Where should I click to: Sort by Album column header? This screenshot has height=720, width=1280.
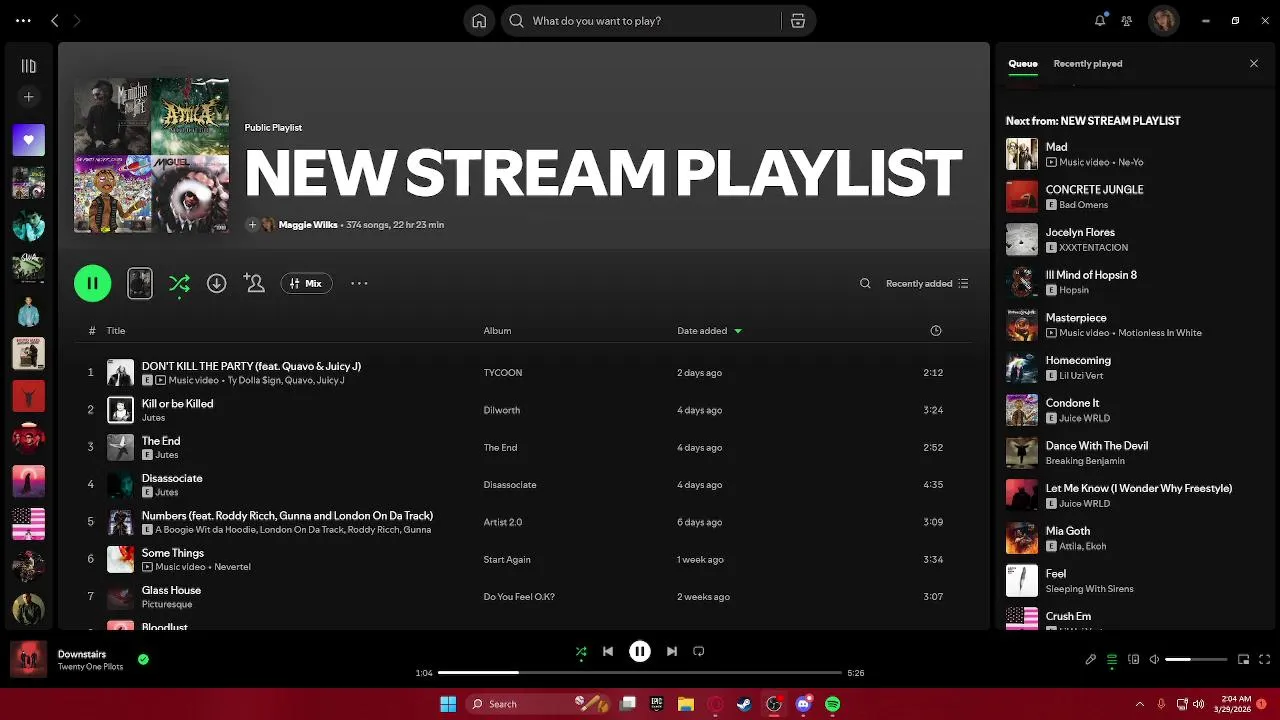(497, 331)
